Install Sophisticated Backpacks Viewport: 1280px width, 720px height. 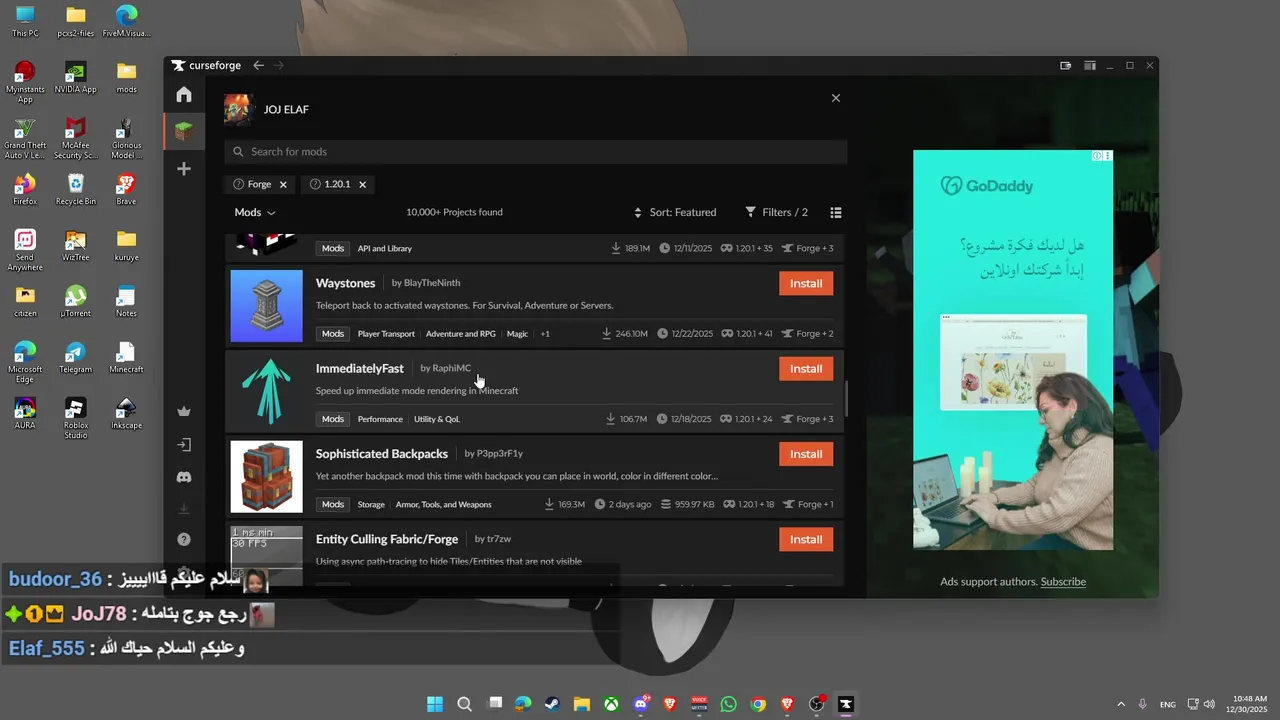click(806, 454)
